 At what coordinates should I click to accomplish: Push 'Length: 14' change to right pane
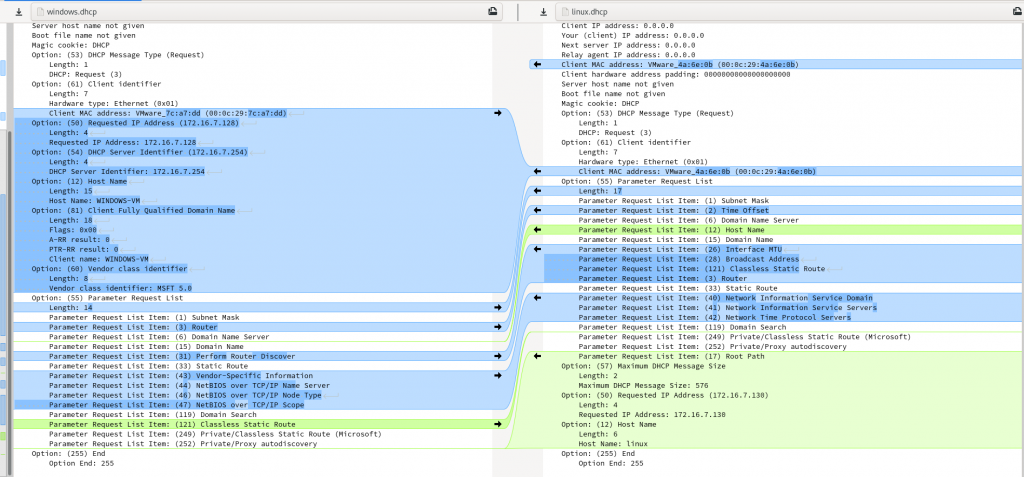click(497, 307)
